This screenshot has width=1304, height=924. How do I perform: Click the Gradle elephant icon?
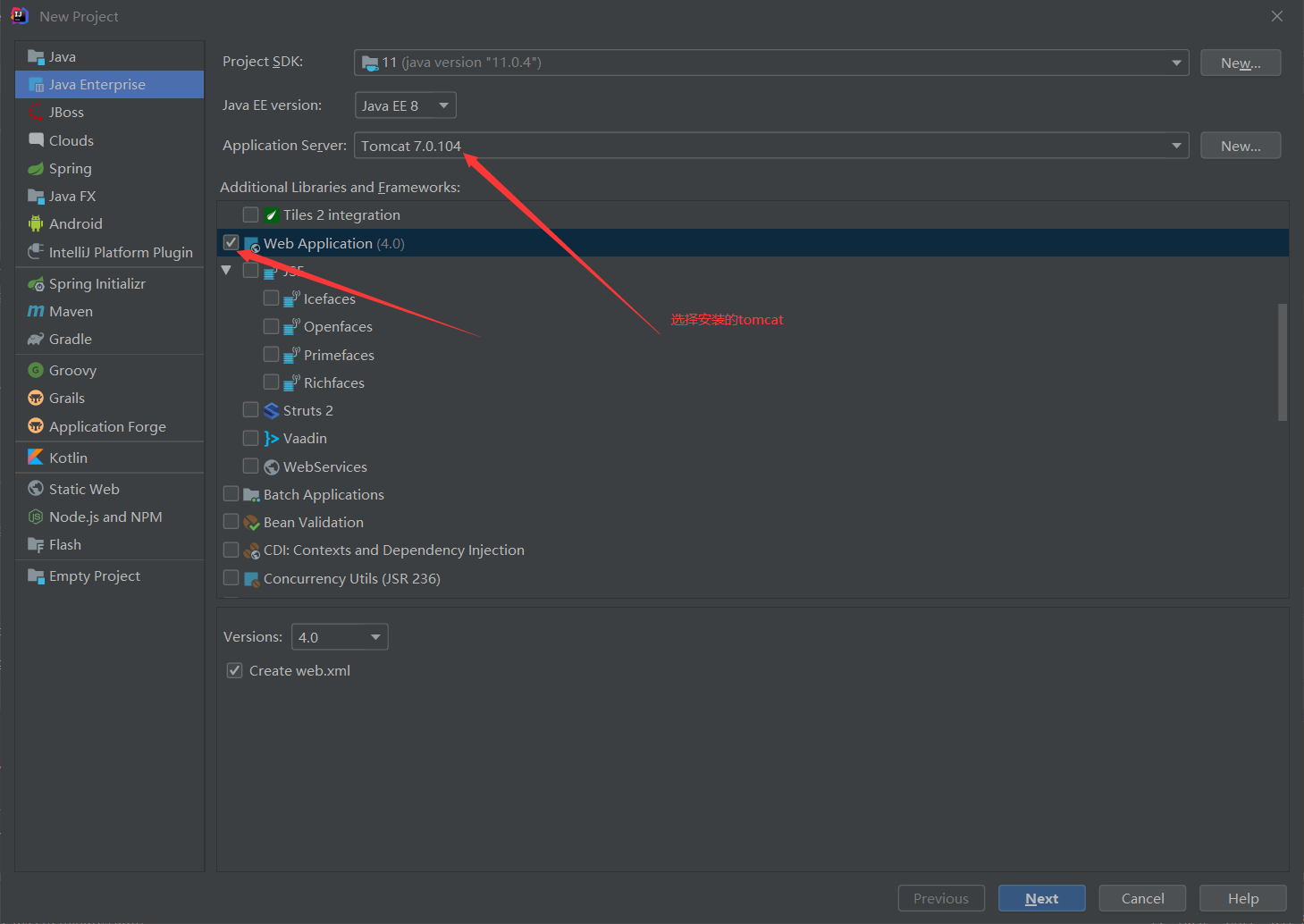36,340
